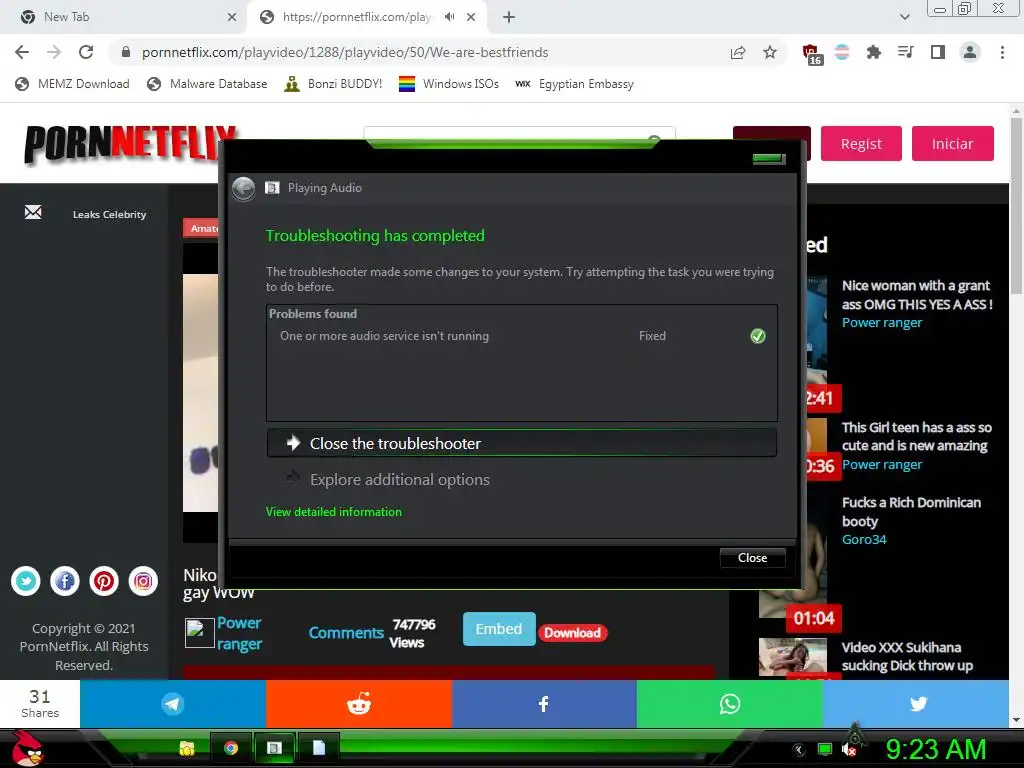
Task: Click the share page icon in address bar
Action: click(737, 52)
